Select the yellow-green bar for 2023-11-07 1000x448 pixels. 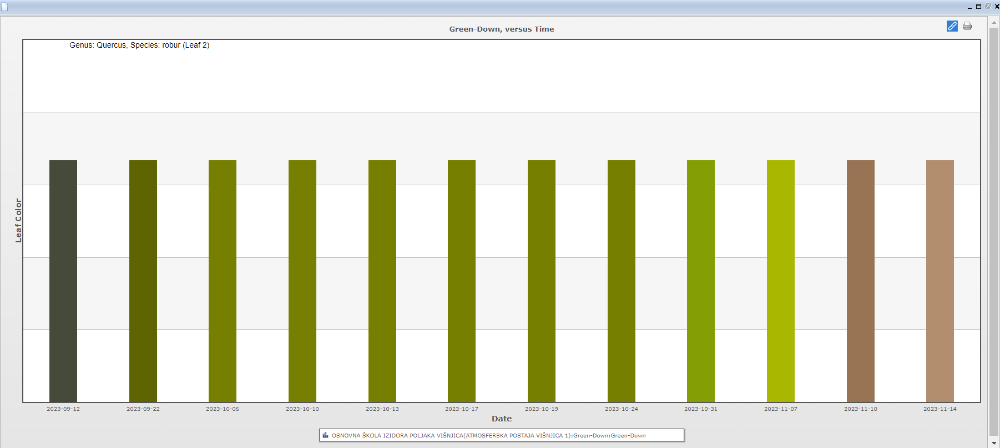pyautogui.click(x=781, y=280)
